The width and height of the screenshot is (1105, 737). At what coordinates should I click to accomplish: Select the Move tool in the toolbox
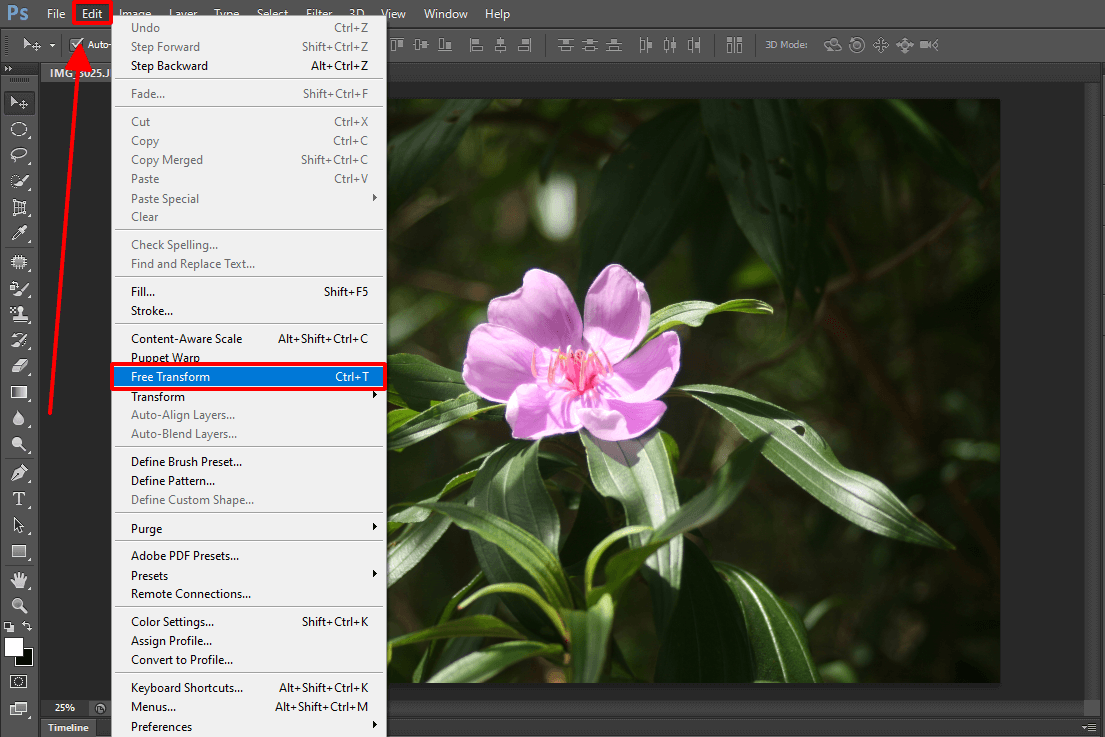pyautogui.click(x=19, y=103)
